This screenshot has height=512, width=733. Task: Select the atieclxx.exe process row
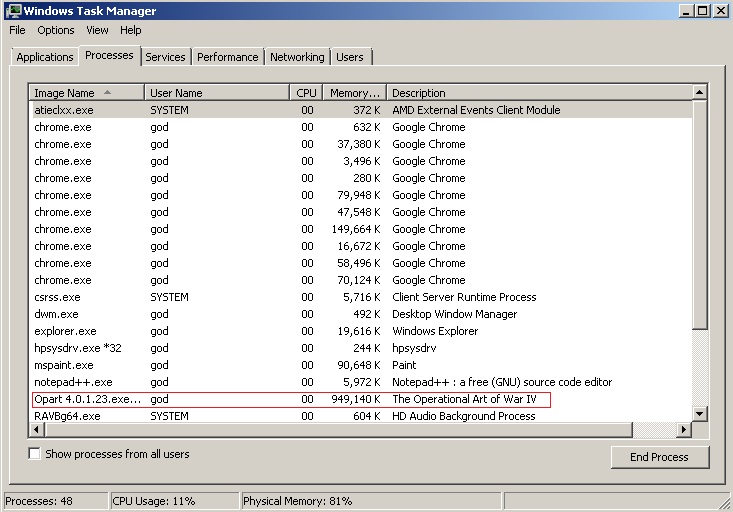click(x=360, y=110)
